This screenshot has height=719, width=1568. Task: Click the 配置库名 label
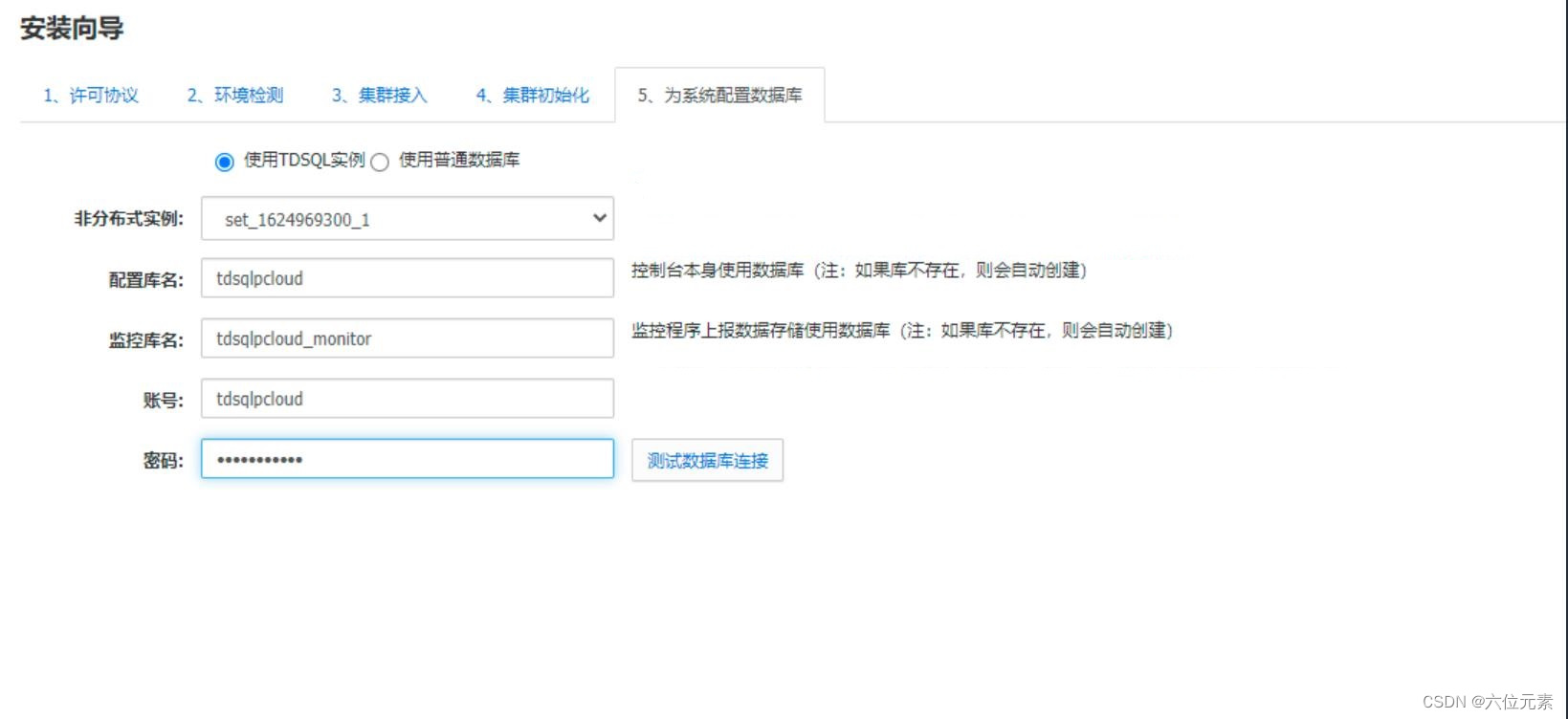coord(146,279)
